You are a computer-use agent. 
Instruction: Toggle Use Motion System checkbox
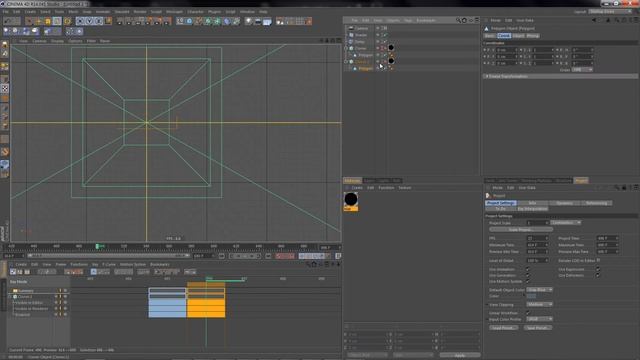click(x=527, y=282)
